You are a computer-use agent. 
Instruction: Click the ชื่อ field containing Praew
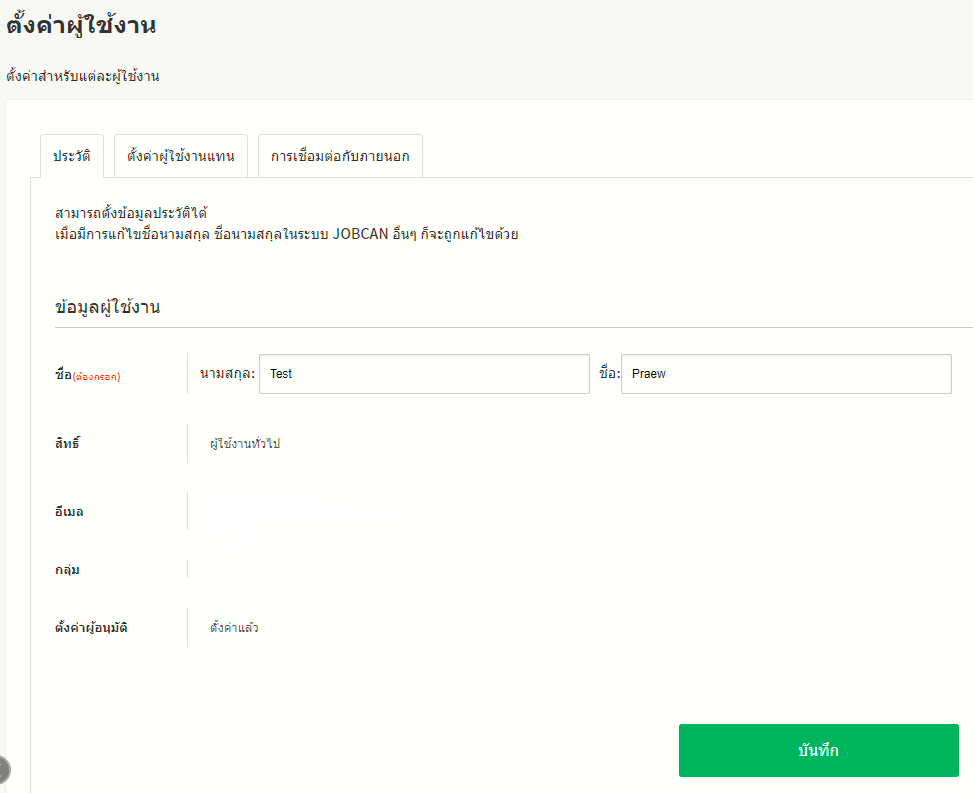coord(785,374)
